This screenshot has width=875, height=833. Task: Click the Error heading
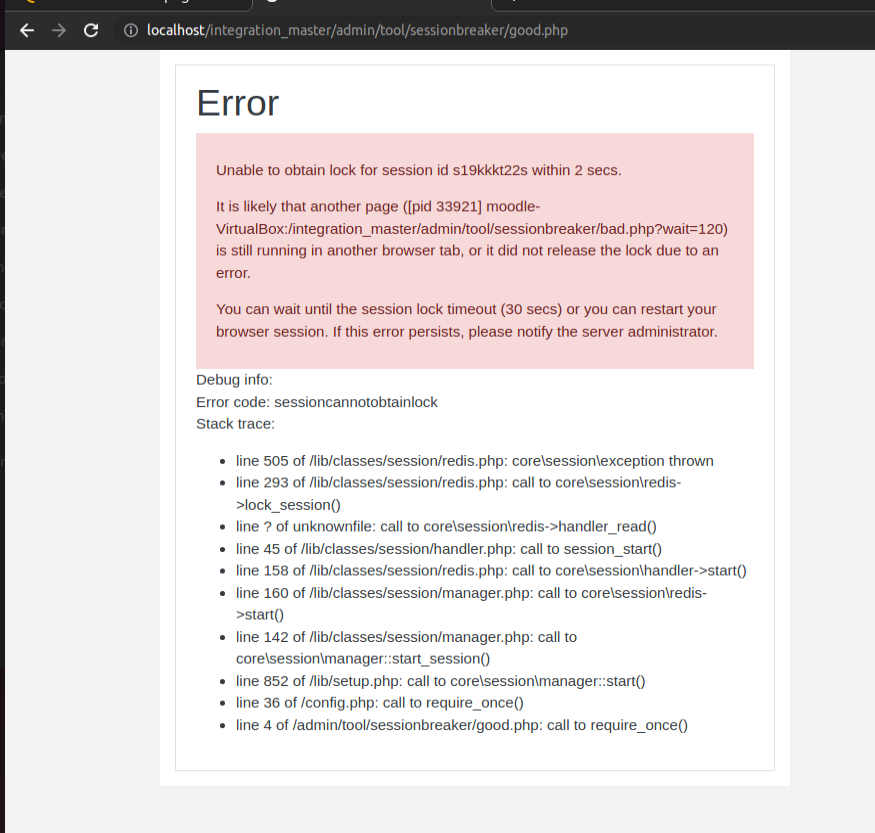[x=238, y=103]
